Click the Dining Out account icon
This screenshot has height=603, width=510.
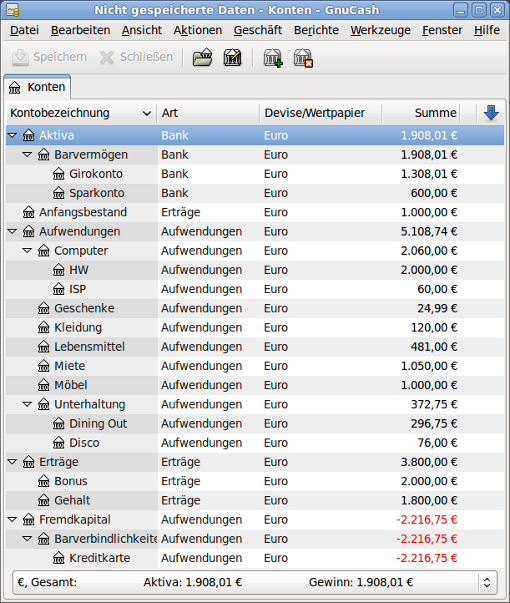click(58, 424)
